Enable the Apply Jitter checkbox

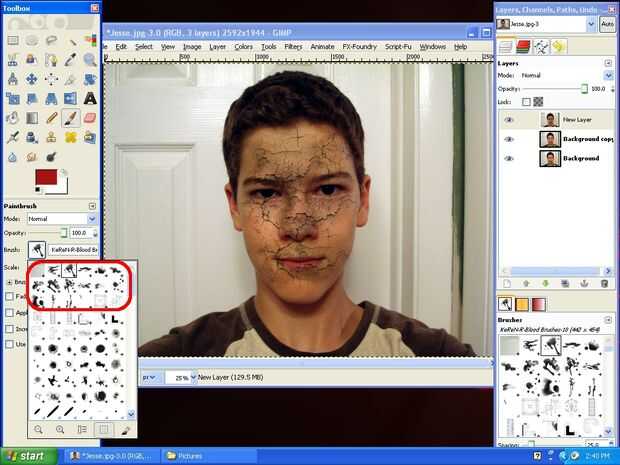pyautogui.click(x=9, y=313)
